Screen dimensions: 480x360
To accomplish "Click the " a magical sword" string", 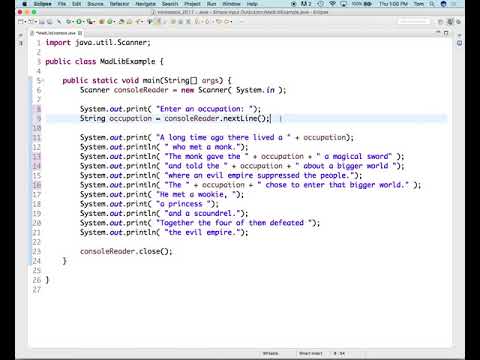I will pos(354,156).
